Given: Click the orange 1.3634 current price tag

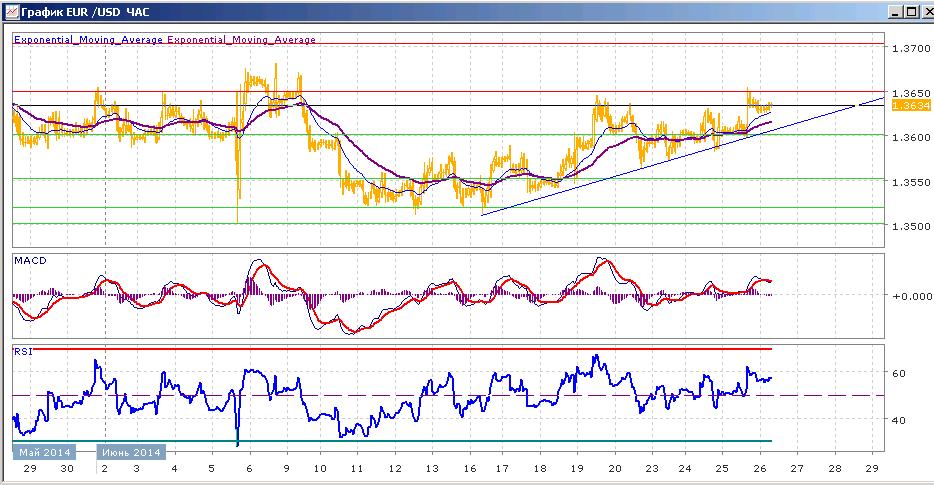Looking at the screenshot, I should [x=911, y=105].
